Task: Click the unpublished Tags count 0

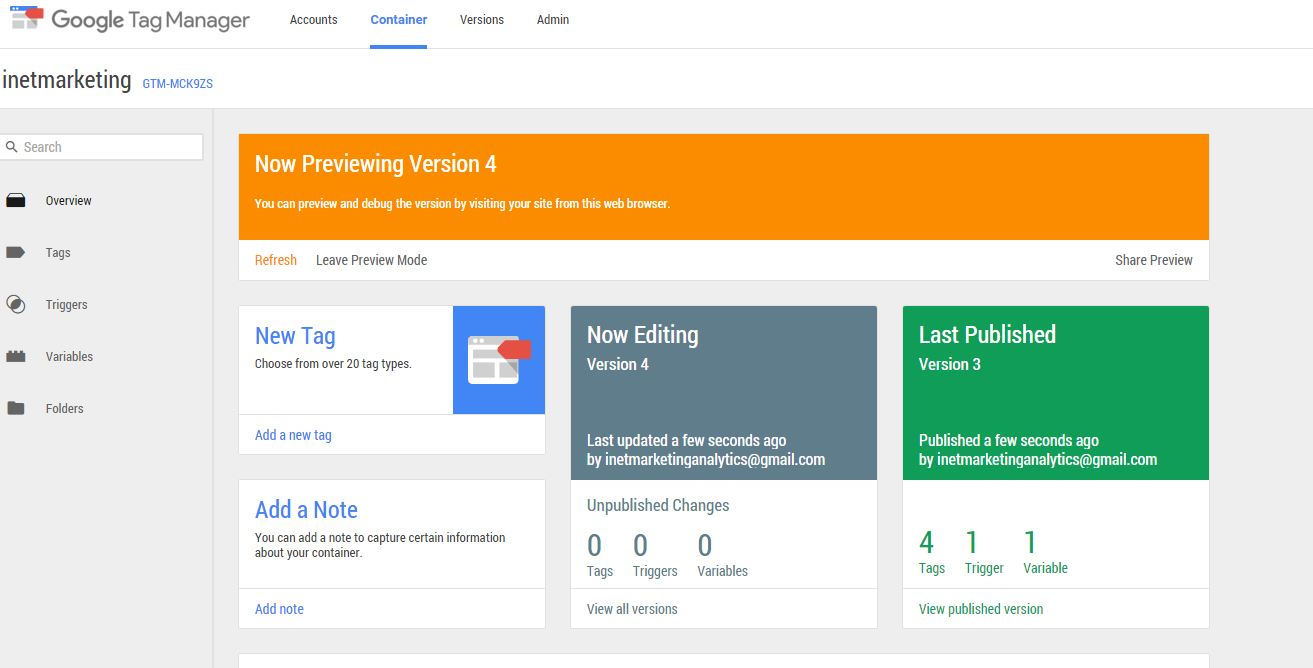Action: tap(595, 546)
